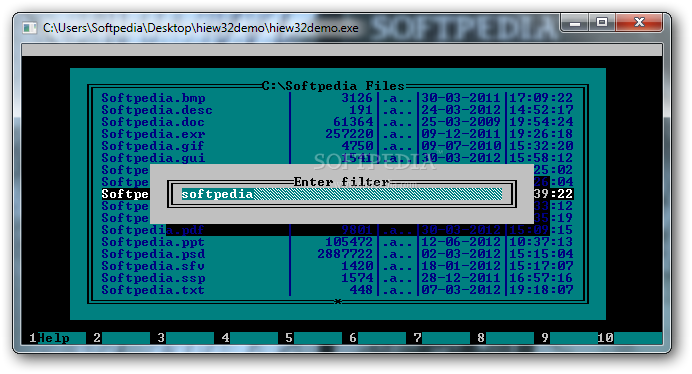This screenshot has width=692, height=374.
Task: Click the size value 61364
Action: coord(354,122)
